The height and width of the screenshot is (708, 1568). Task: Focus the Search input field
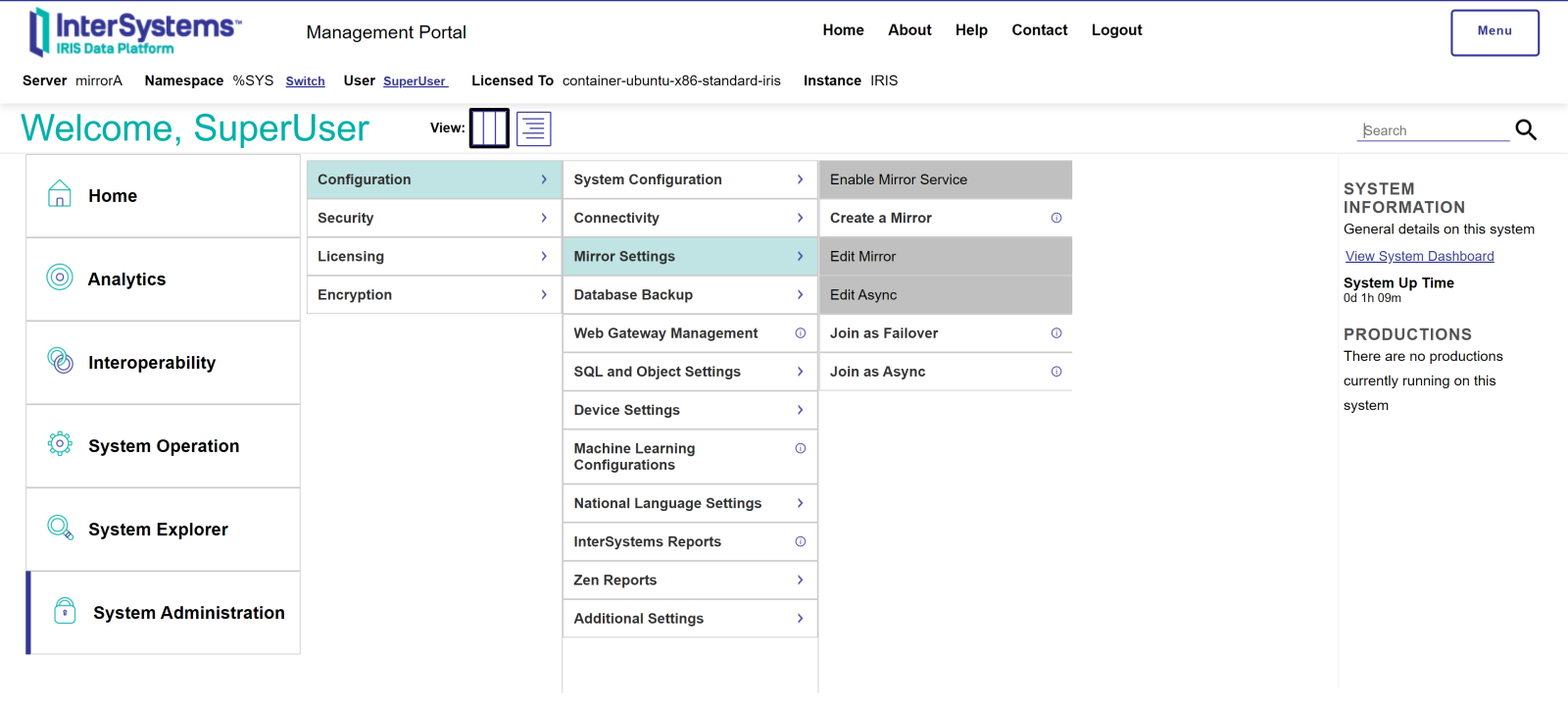pos(1433,130)
